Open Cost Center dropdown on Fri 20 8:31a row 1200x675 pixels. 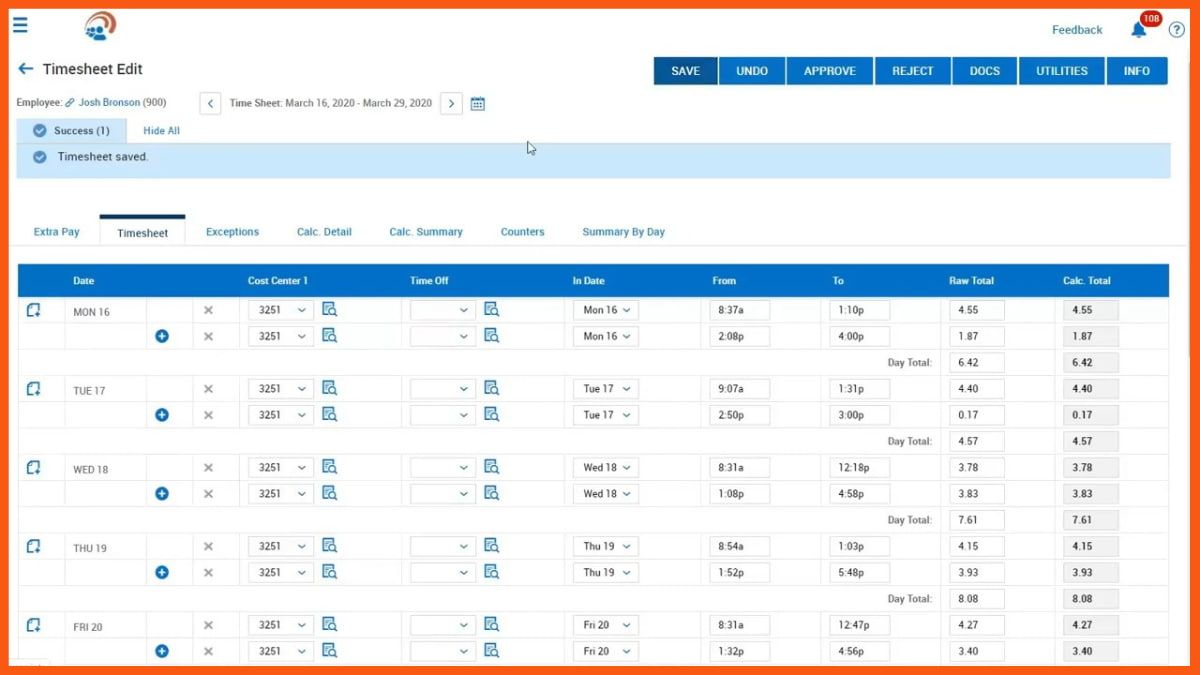(281, 625)
